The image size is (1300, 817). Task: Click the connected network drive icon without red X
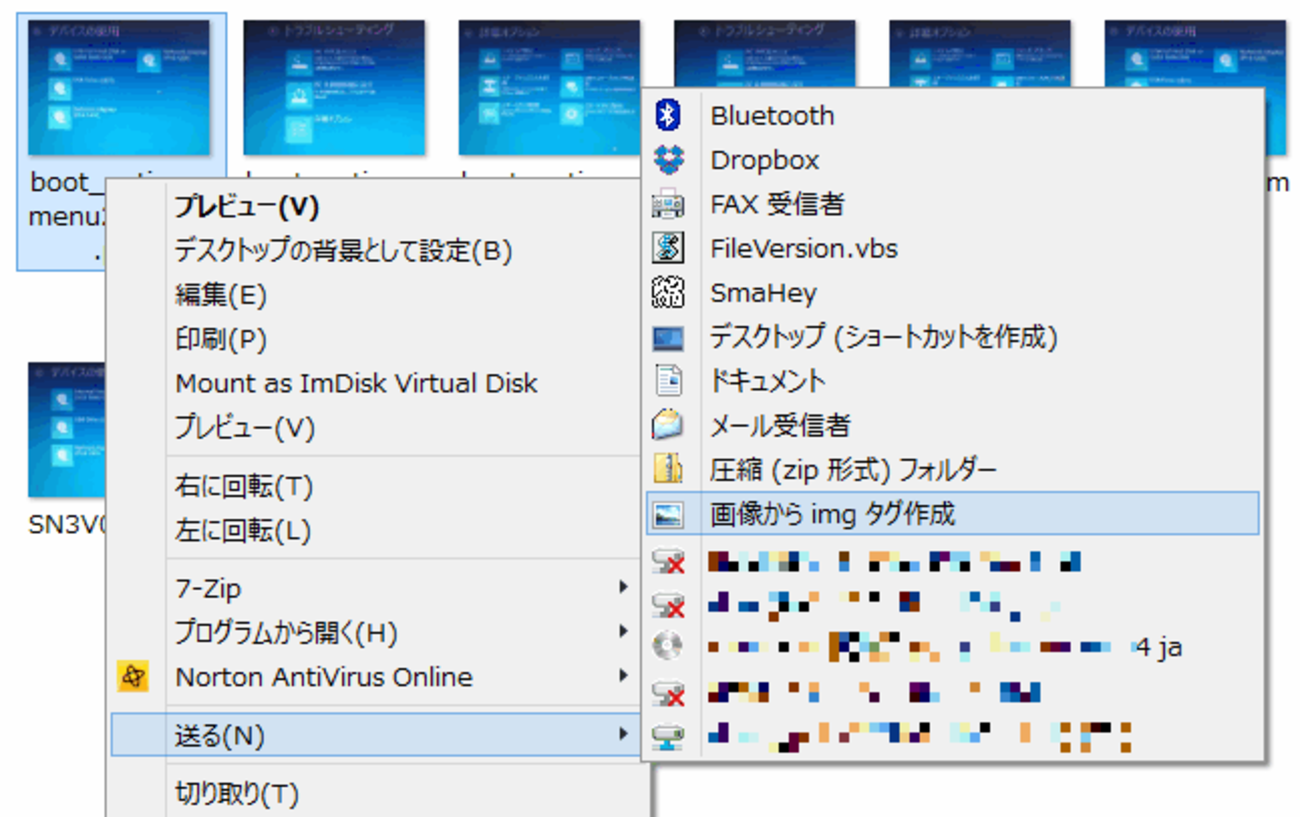point(667,736)
